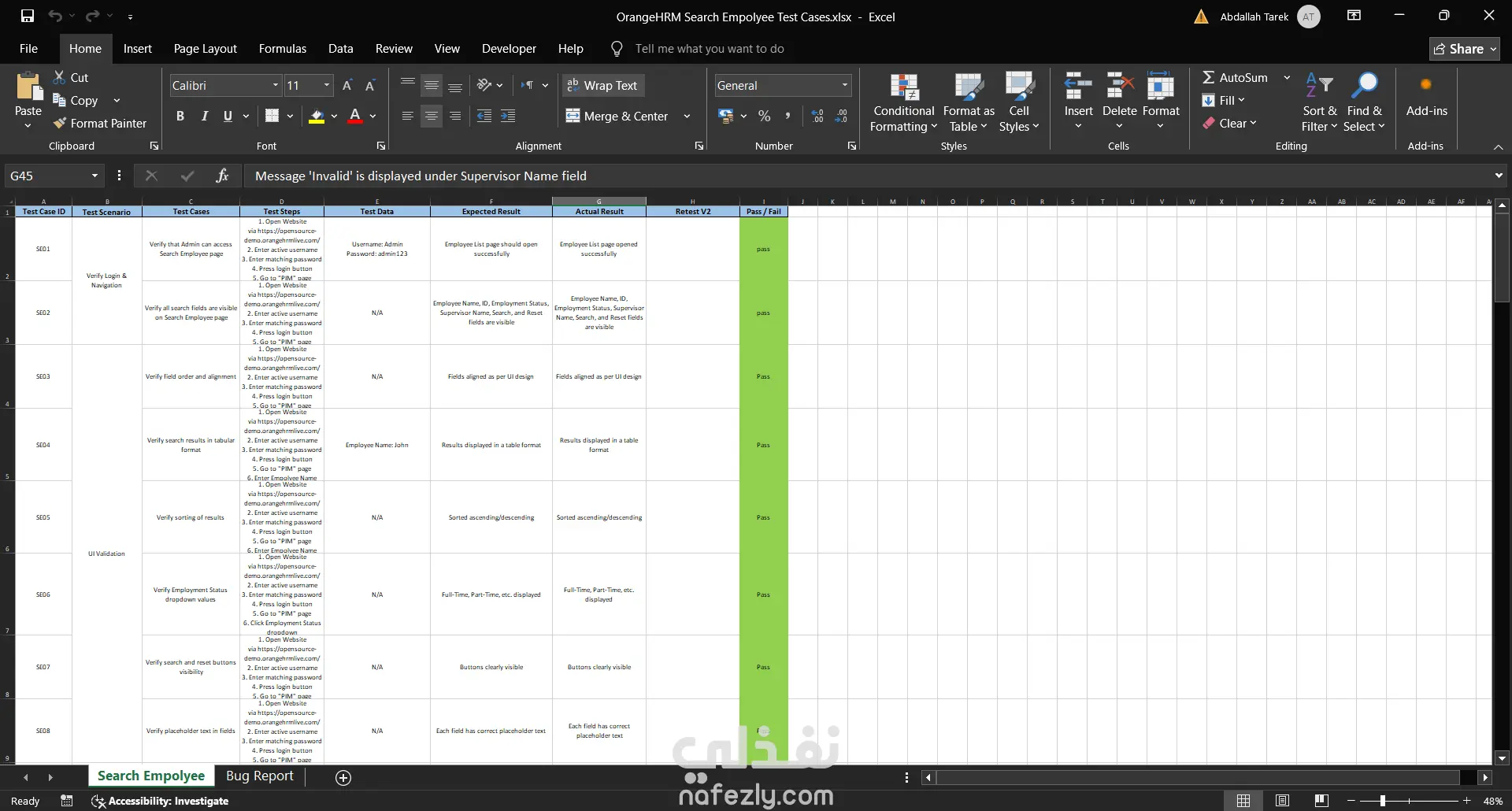Toggle underline formatting
This screenshot has height=811, width=1512.
tap(228, 116)
